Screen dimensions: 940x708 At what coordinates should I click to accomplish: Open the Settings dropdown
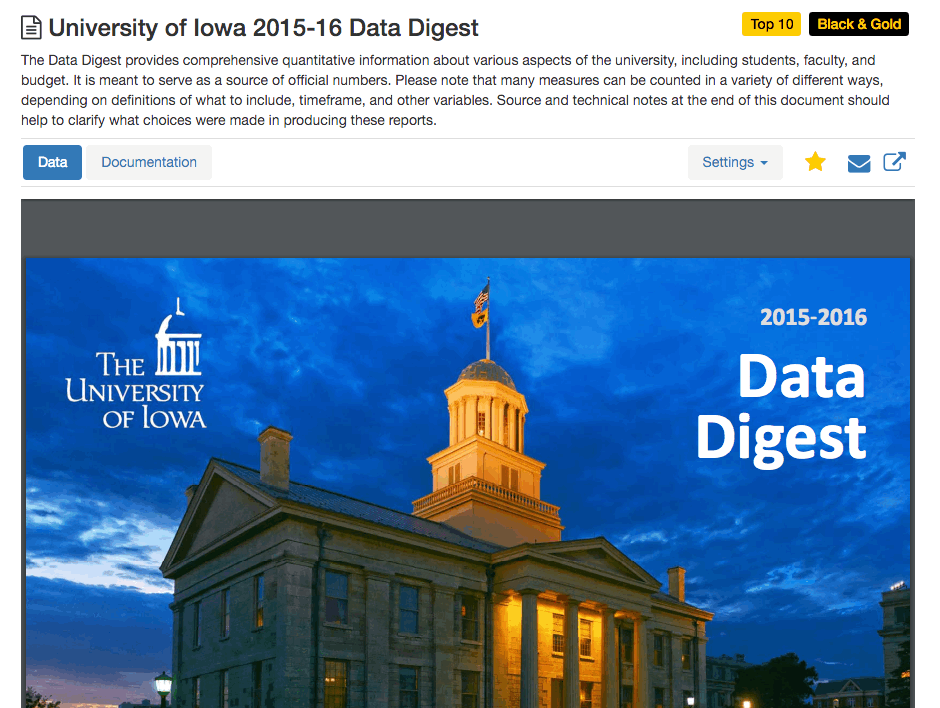pos(735,162)
